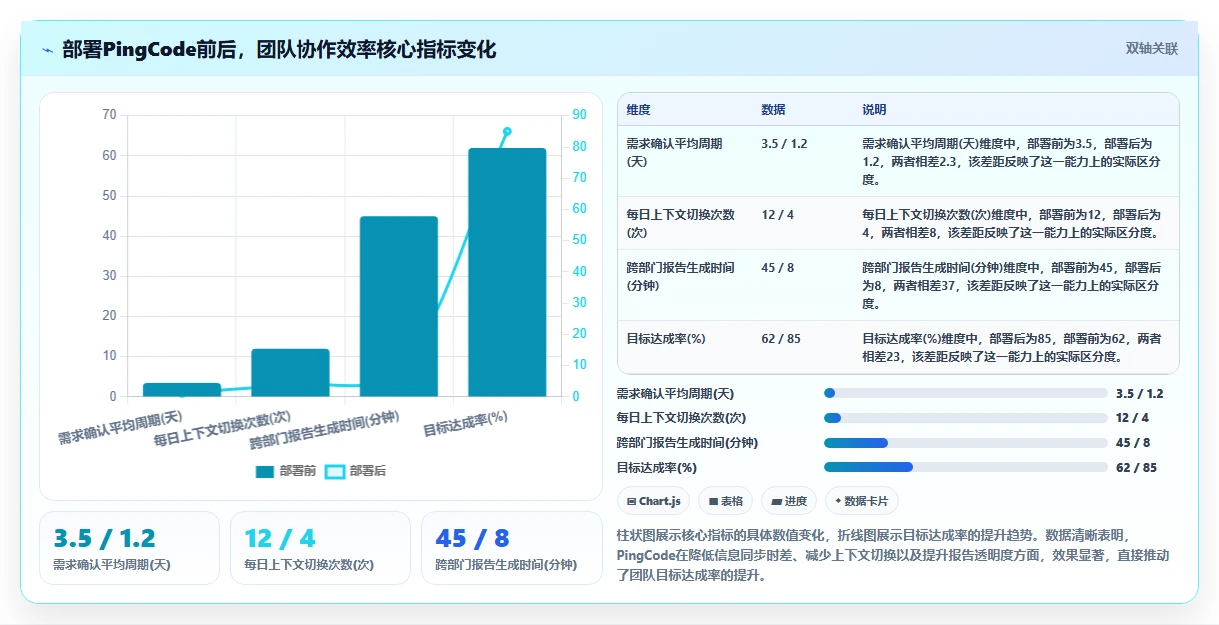The height and width of the screenshot is (625, 1219).
Task: Click 每日上下文切换次数(次) in table first column
Action: pos(681,223)
